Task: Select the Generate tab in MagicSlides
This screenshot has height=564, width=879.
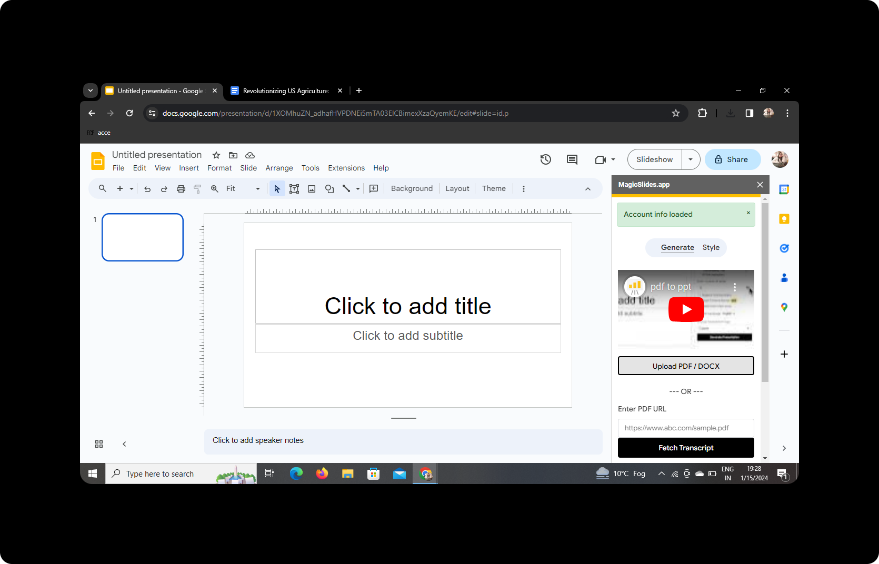Action: (x=677, y=248)
